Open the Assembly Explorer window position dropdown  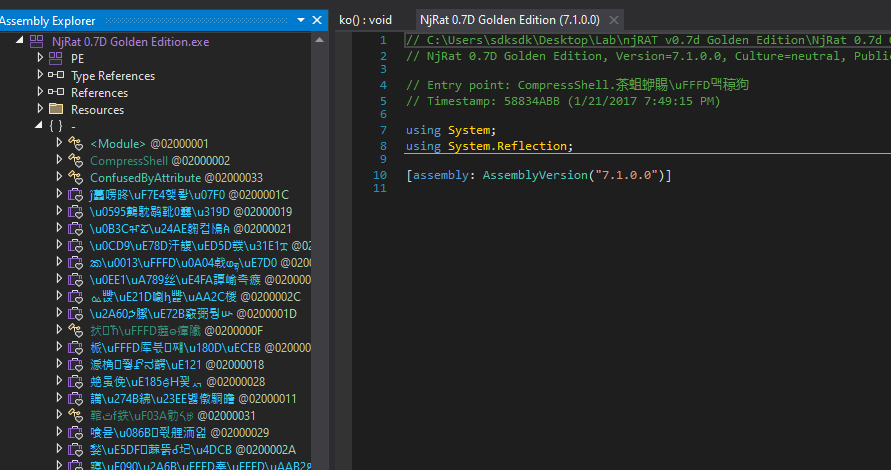[301, 20]
